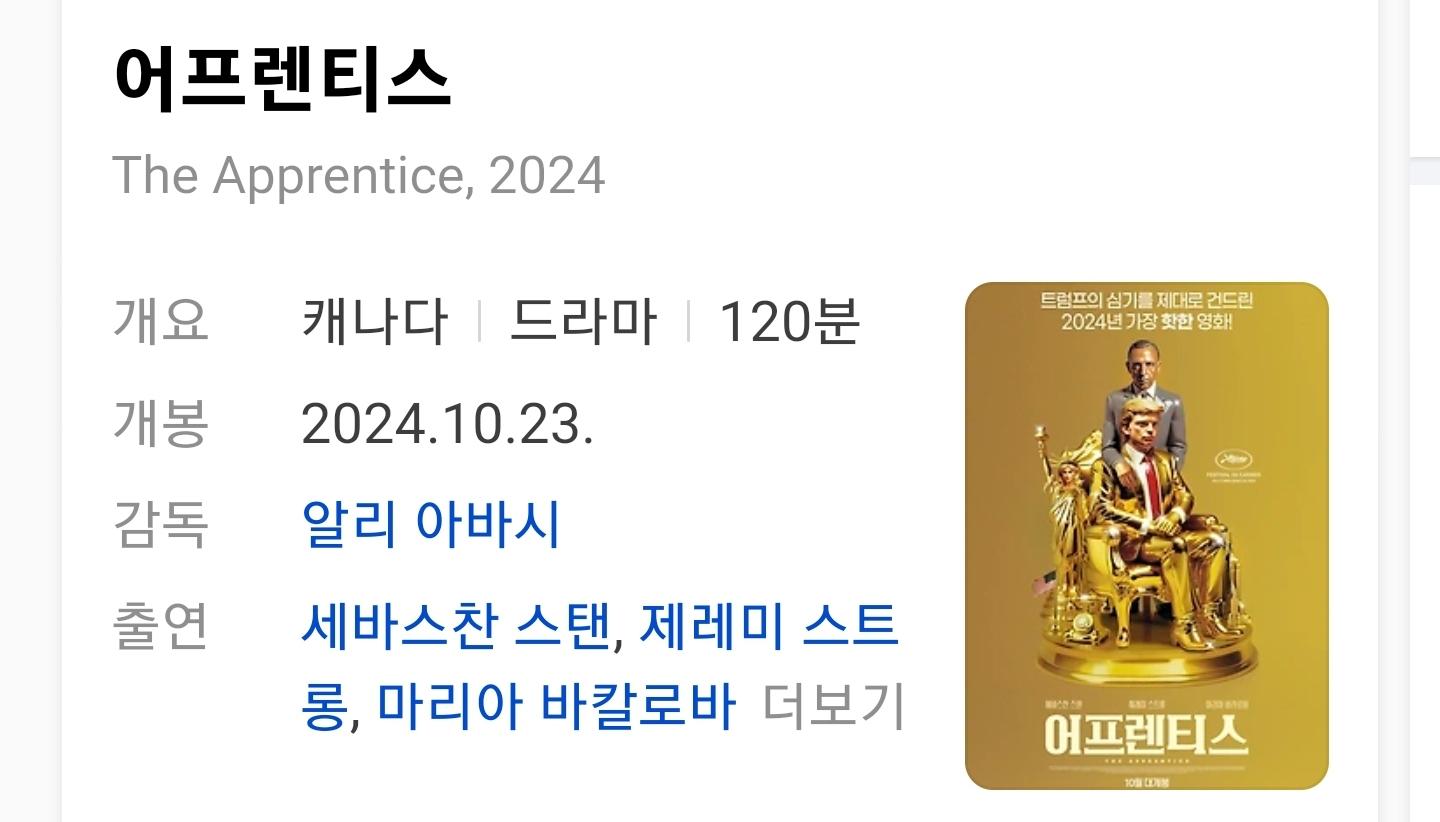Click the golden 어프렌티스 title on poster

(1146, 735)
